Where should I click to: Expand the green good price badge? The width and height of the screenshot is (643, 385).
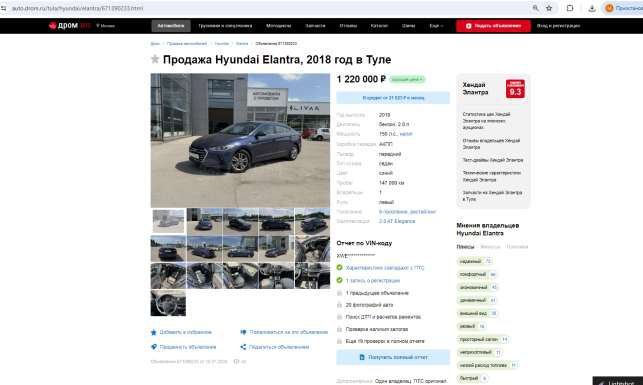coord(407,79)
